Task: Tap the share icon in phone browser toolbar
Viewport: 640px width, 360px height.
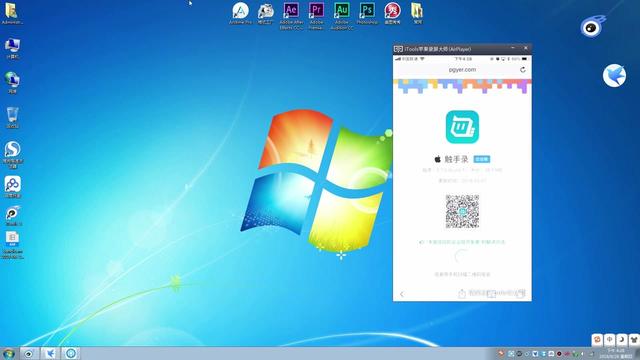Action: [x=462, y=293]
